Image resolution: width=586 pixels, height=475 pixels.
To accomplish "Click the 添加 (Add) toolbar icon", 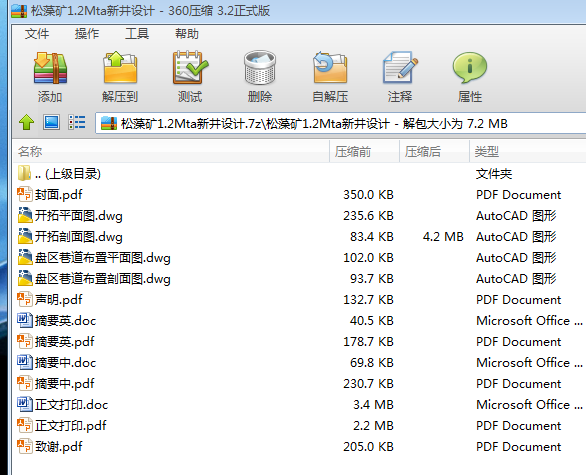I will 50,68.
